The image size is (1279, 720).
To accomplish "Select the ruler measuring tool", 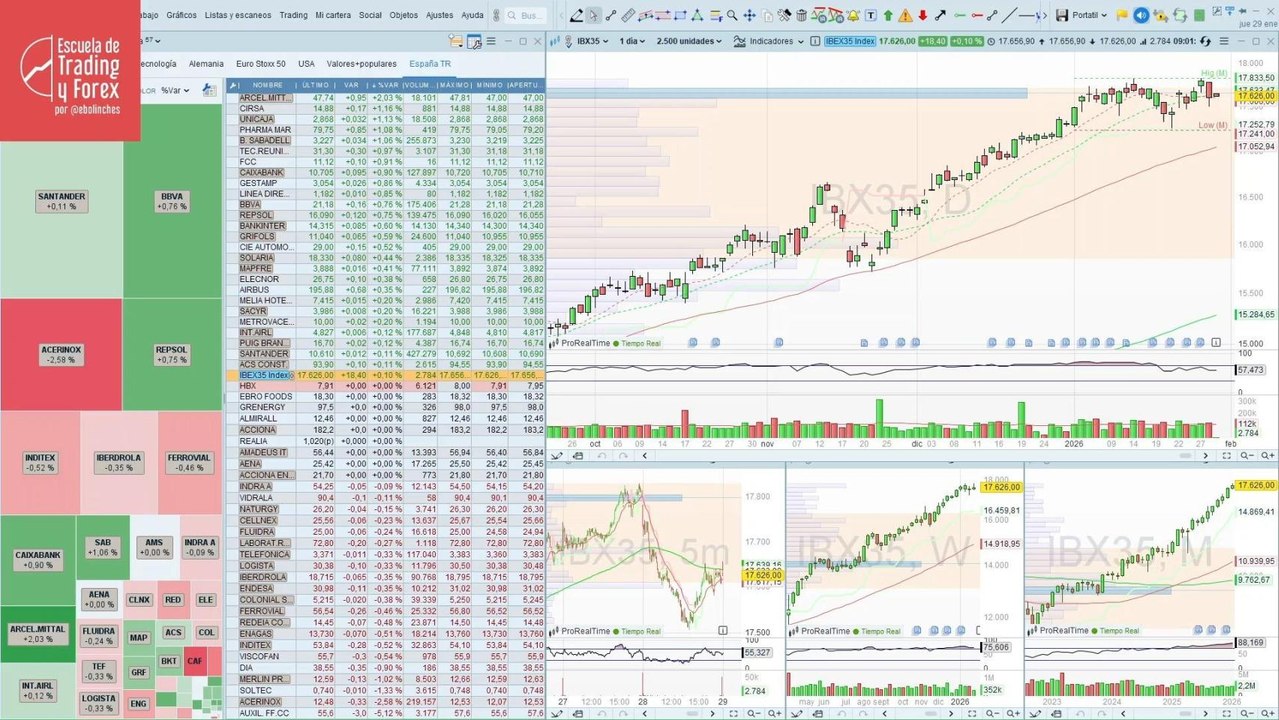I will [629, 15].
